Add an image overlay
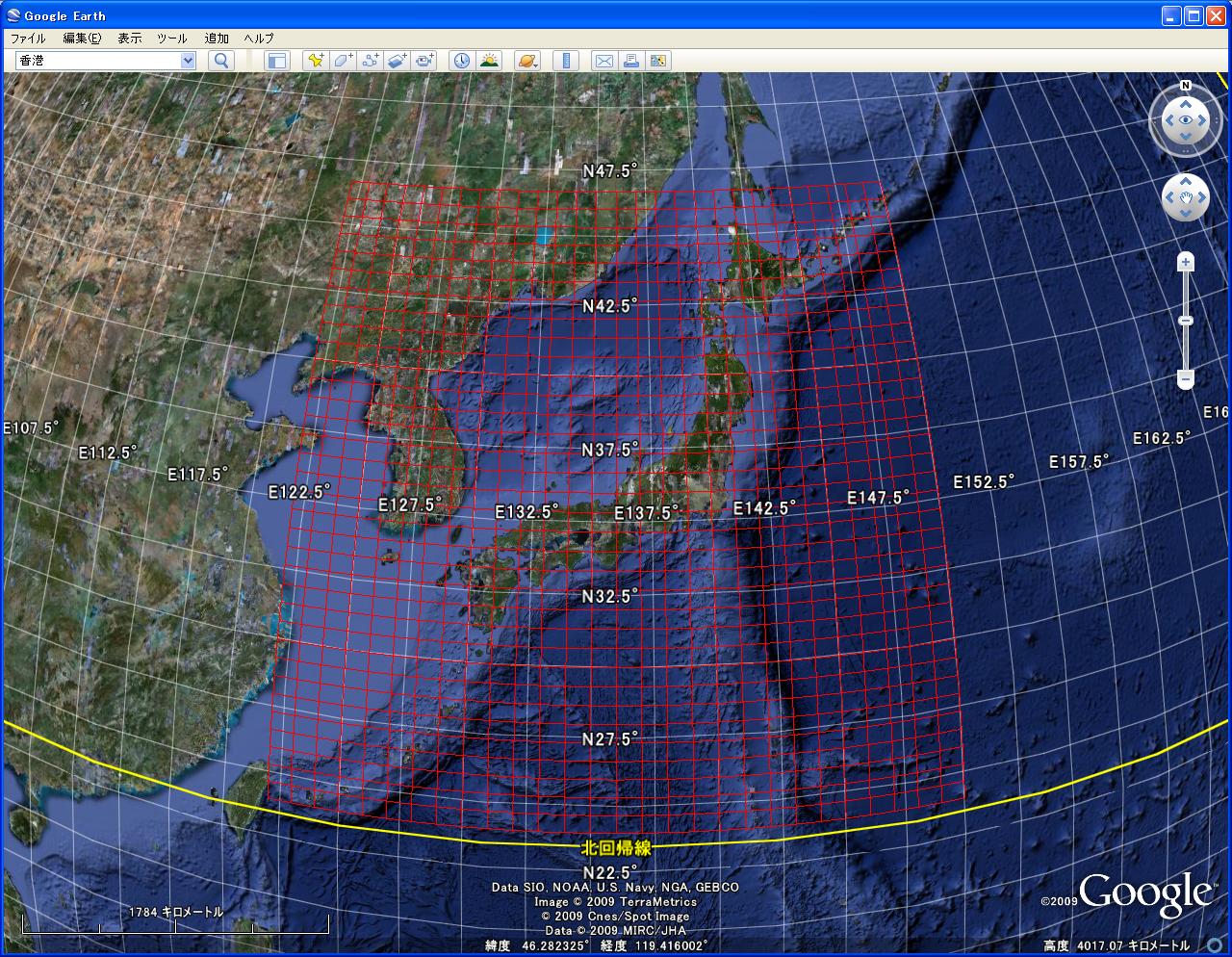 pyautogui.click(x=398, y=61)
